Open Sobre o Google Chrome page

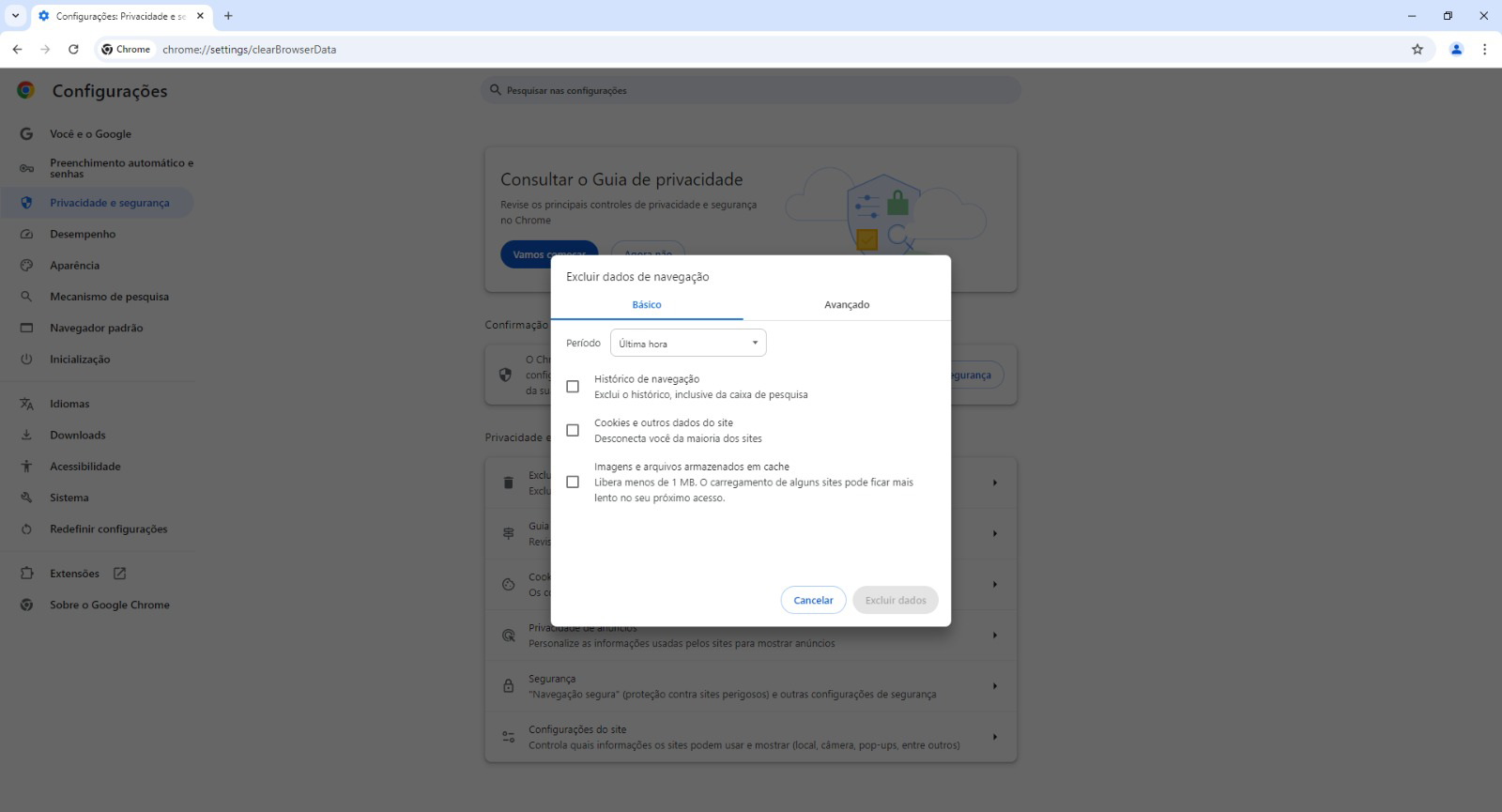tap(110, 605)
